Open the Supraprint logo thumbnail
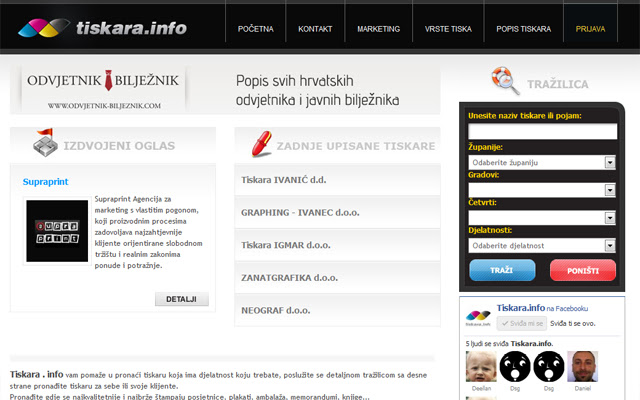 (57, 231)
